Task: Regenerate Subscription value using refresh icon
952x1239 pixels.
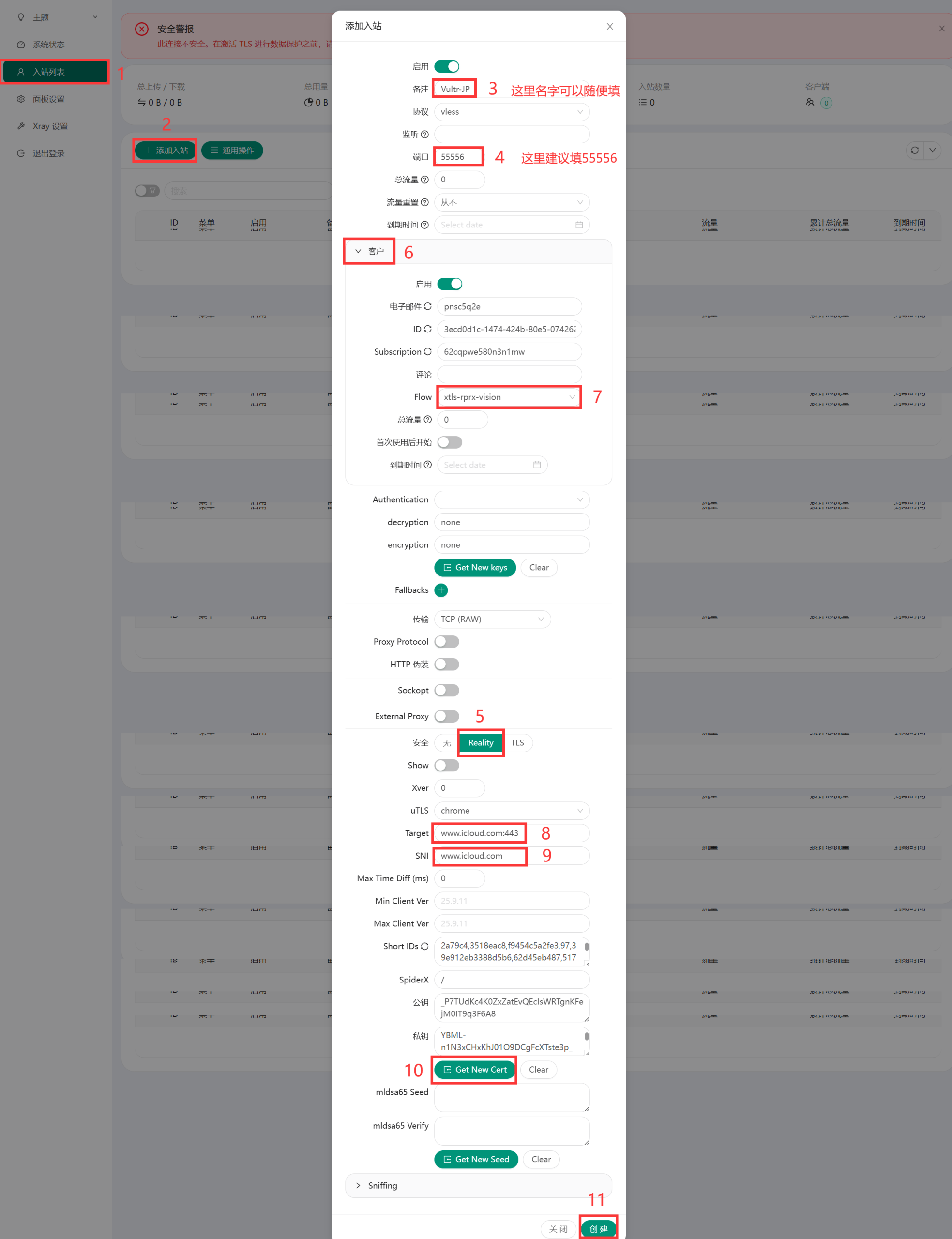Action: click(x=427, y=351)
